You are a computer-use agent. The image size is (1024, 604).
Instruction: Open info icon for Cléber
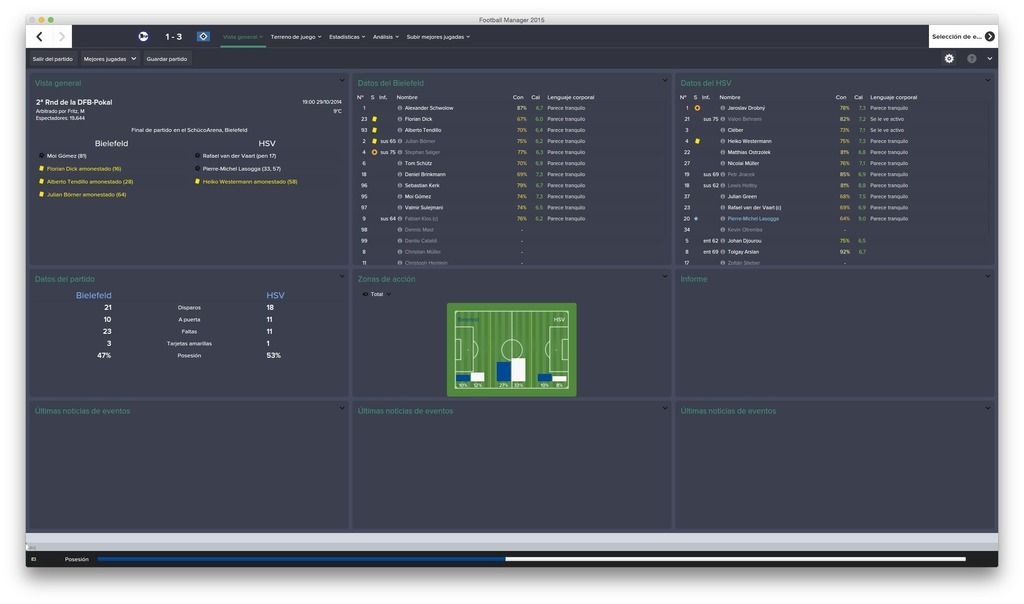[723, 131]
